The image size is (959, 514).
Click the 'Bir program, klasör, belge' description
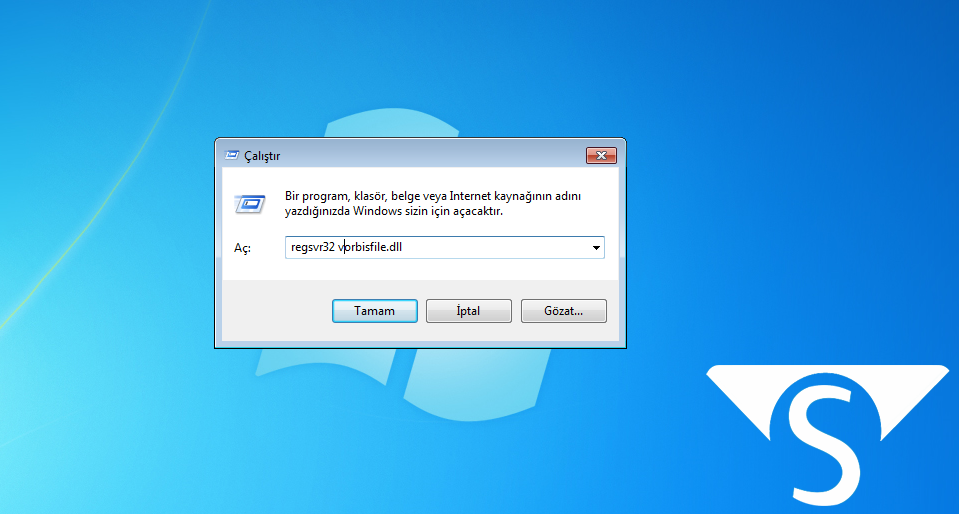(x=433, y=204)
